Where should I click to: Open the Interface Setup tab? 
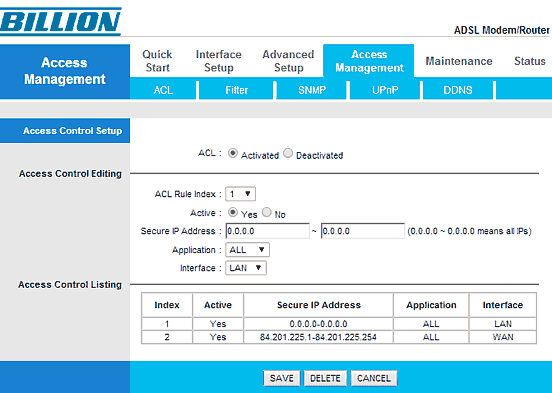click(x=219, y=61)
